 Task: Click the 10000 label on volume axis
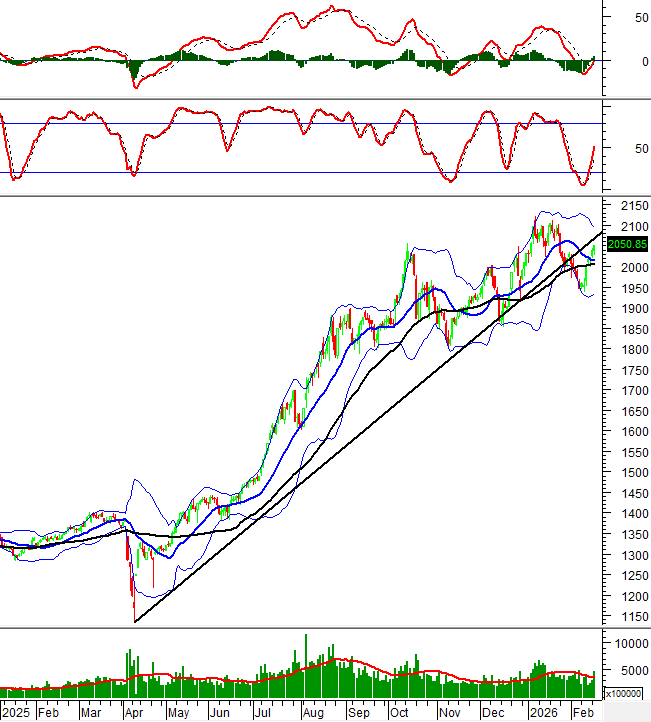tap(630, 644)
